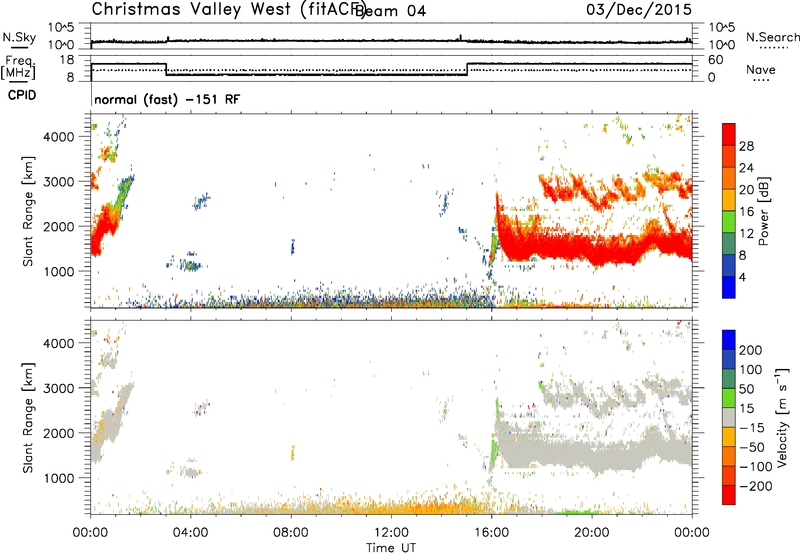
Task: Click the title text 'Christmas Valley West (fitACF)'
Action: [228, 9]
